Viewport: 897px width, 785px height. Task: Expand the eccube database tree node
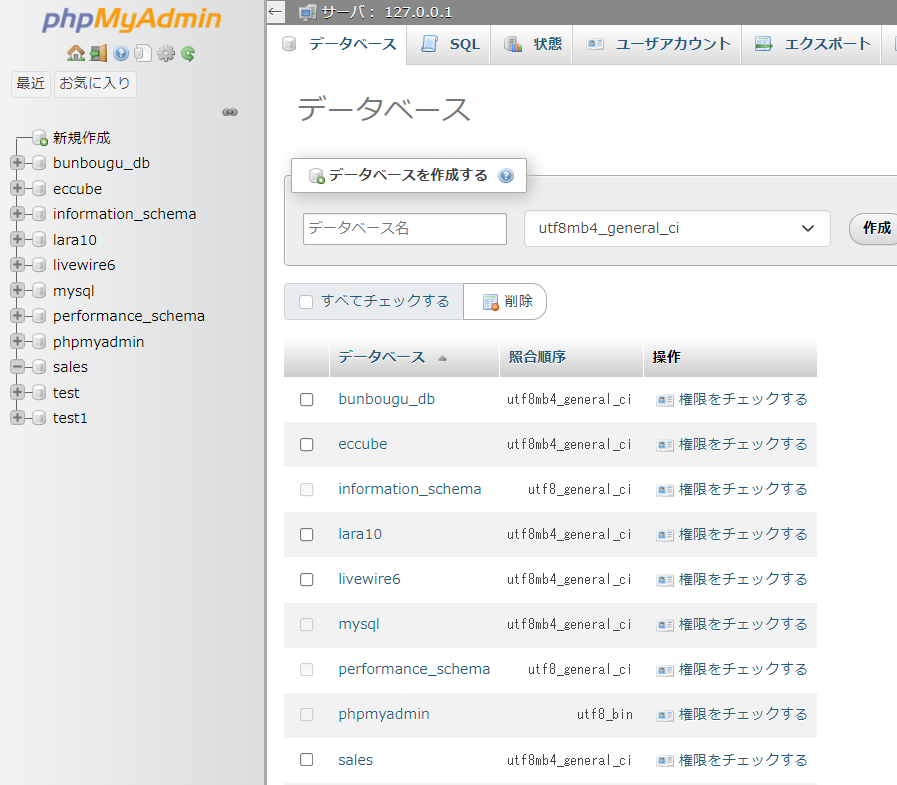(x=17, y=189)
